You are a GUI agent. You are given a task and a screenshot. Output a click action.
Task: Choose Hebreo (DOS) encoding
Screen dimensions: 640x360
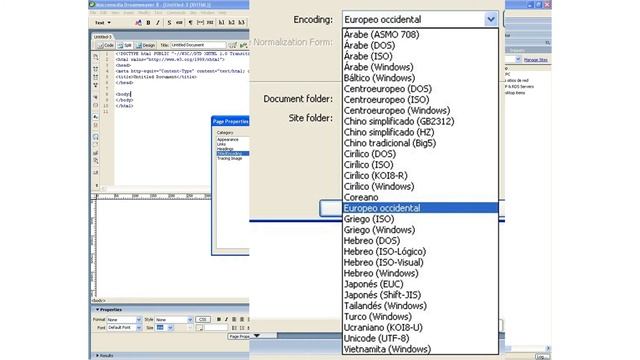coord(420,240)
